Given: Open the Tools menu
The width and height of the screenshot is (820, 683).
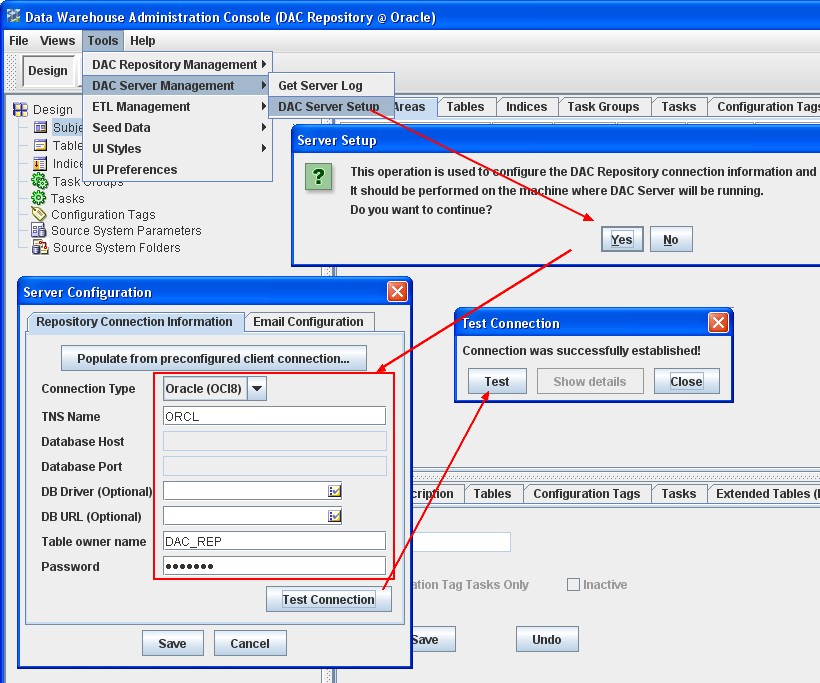Looking at the screenshot, I should point(102,41).
